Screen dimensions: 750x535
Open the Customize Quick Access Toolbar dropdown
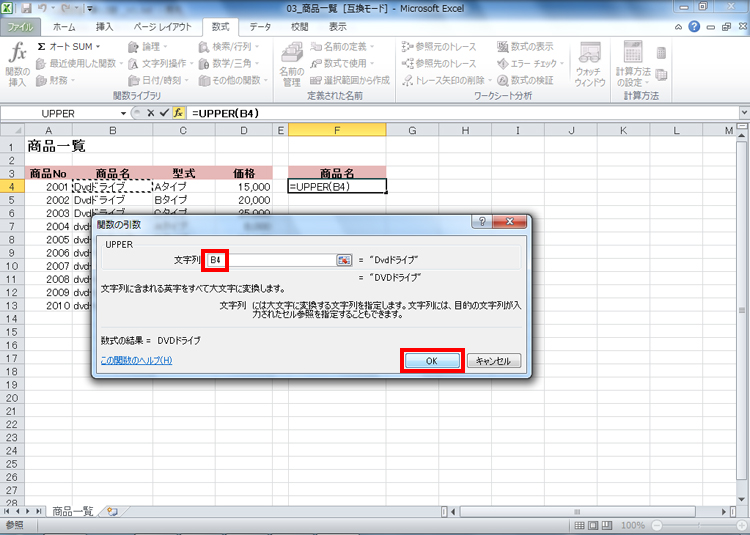point(89,8)
